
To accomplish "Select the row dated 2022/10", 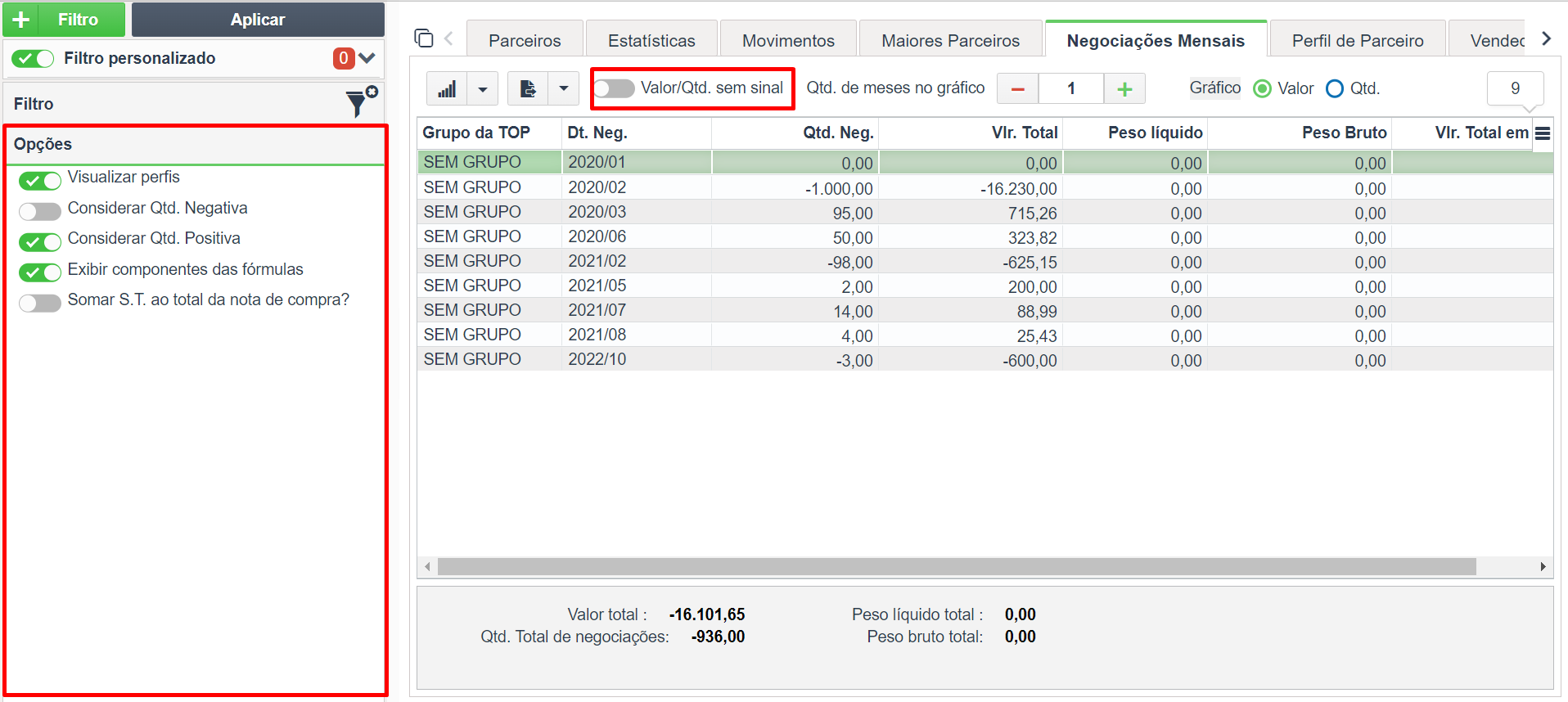I will (985, 359).
